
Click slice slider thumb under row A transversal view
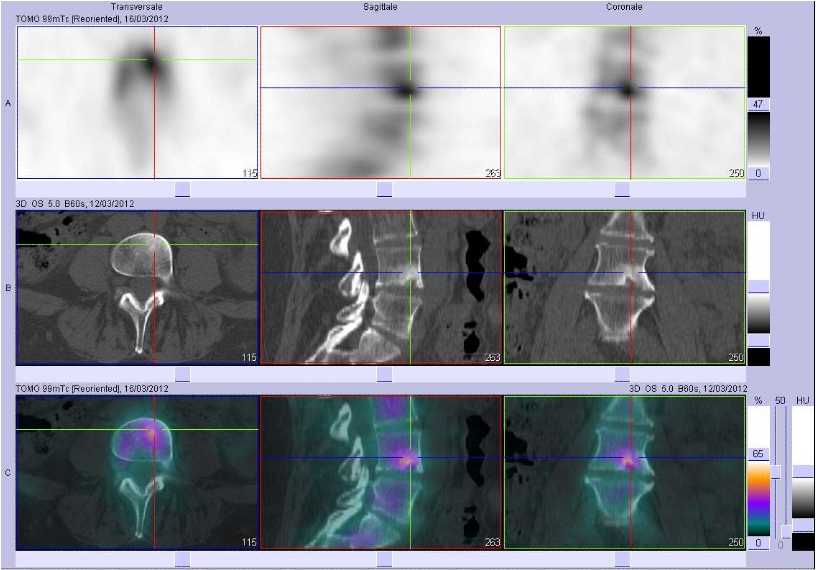(x=182, y=189)
